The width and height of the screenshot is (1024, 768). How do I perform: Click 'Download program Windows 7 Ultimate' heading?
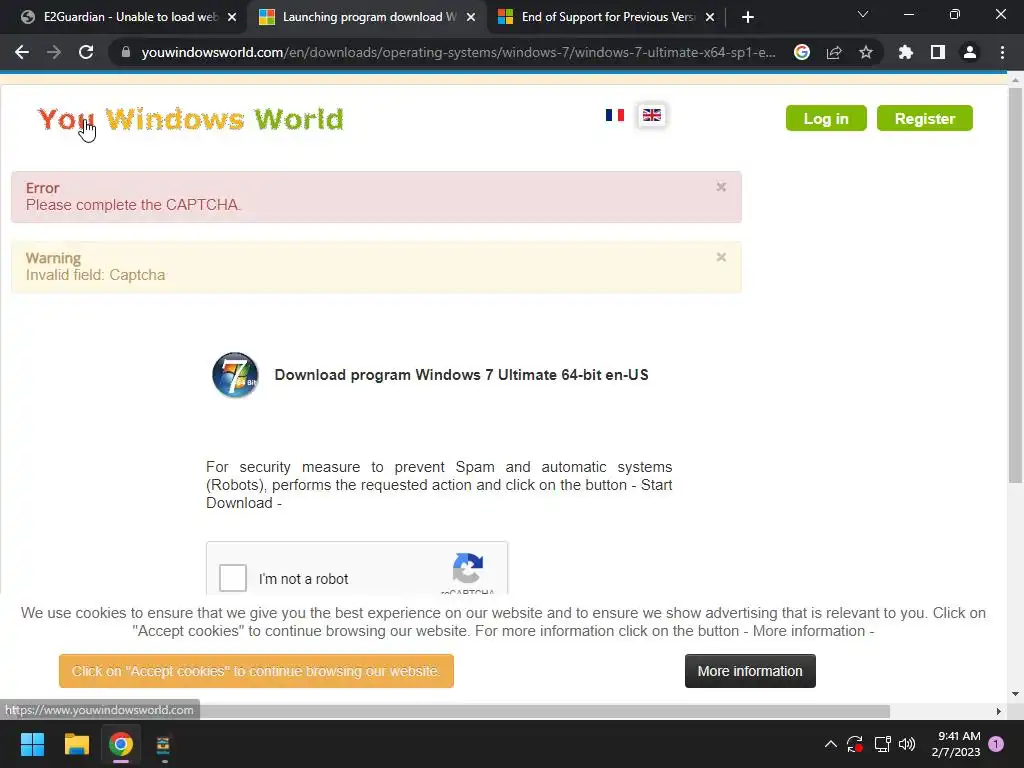[461, 375]
